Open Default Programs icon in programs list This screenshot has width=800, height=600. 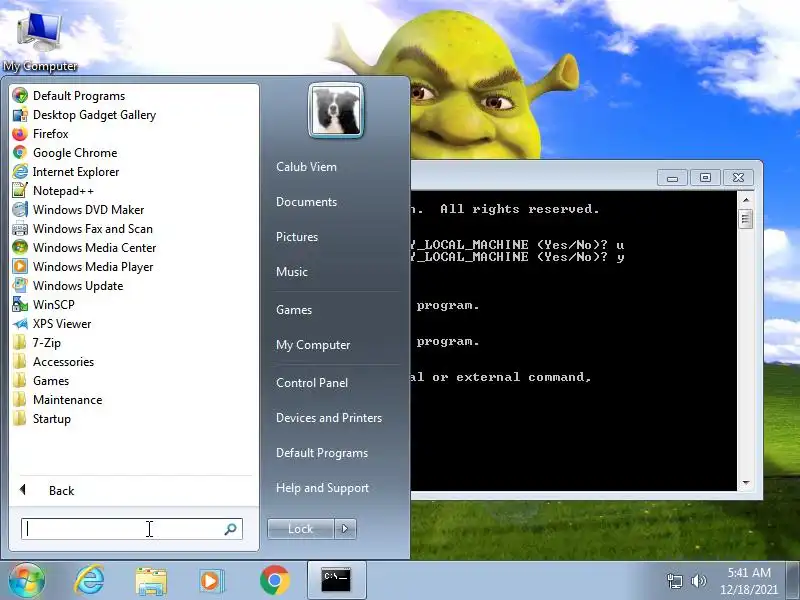20,95
